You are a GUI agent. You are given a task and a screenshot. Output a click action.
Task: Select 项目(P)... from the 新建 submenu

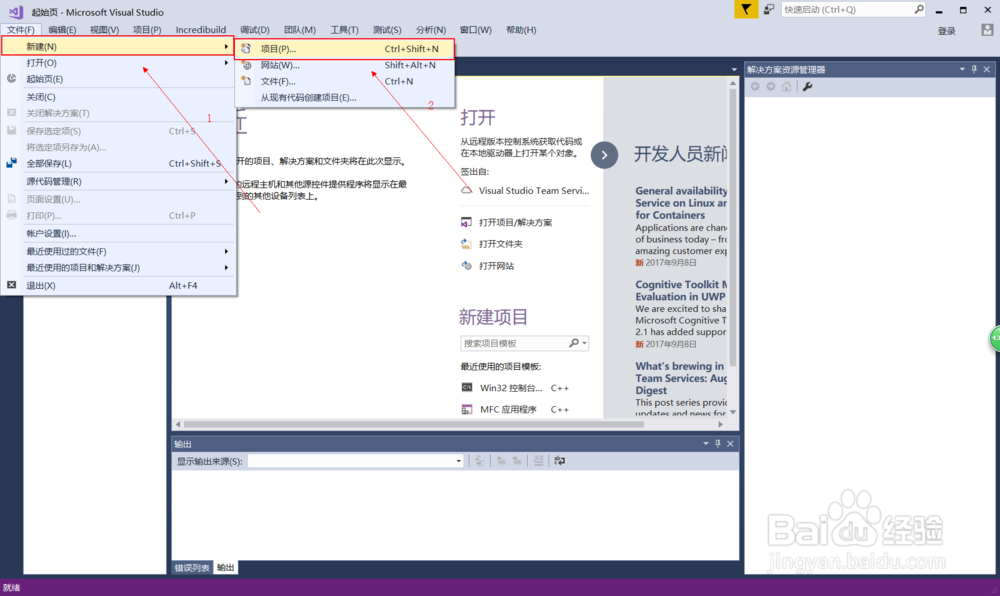[x=344, y=48]
